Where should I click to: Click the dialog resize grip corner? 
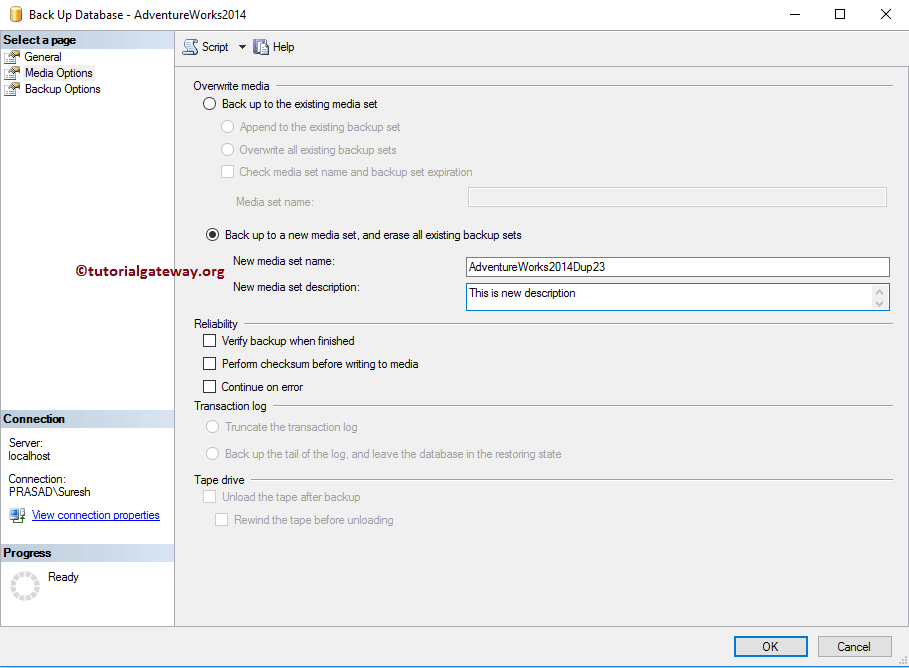coord(903,660)
